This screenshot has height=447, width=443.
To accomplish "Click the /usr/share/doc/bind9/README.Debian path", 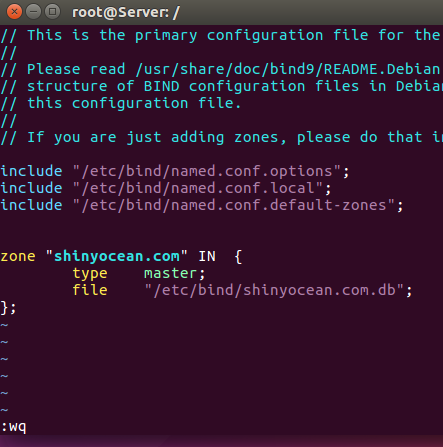I will (x=288, y=69).
